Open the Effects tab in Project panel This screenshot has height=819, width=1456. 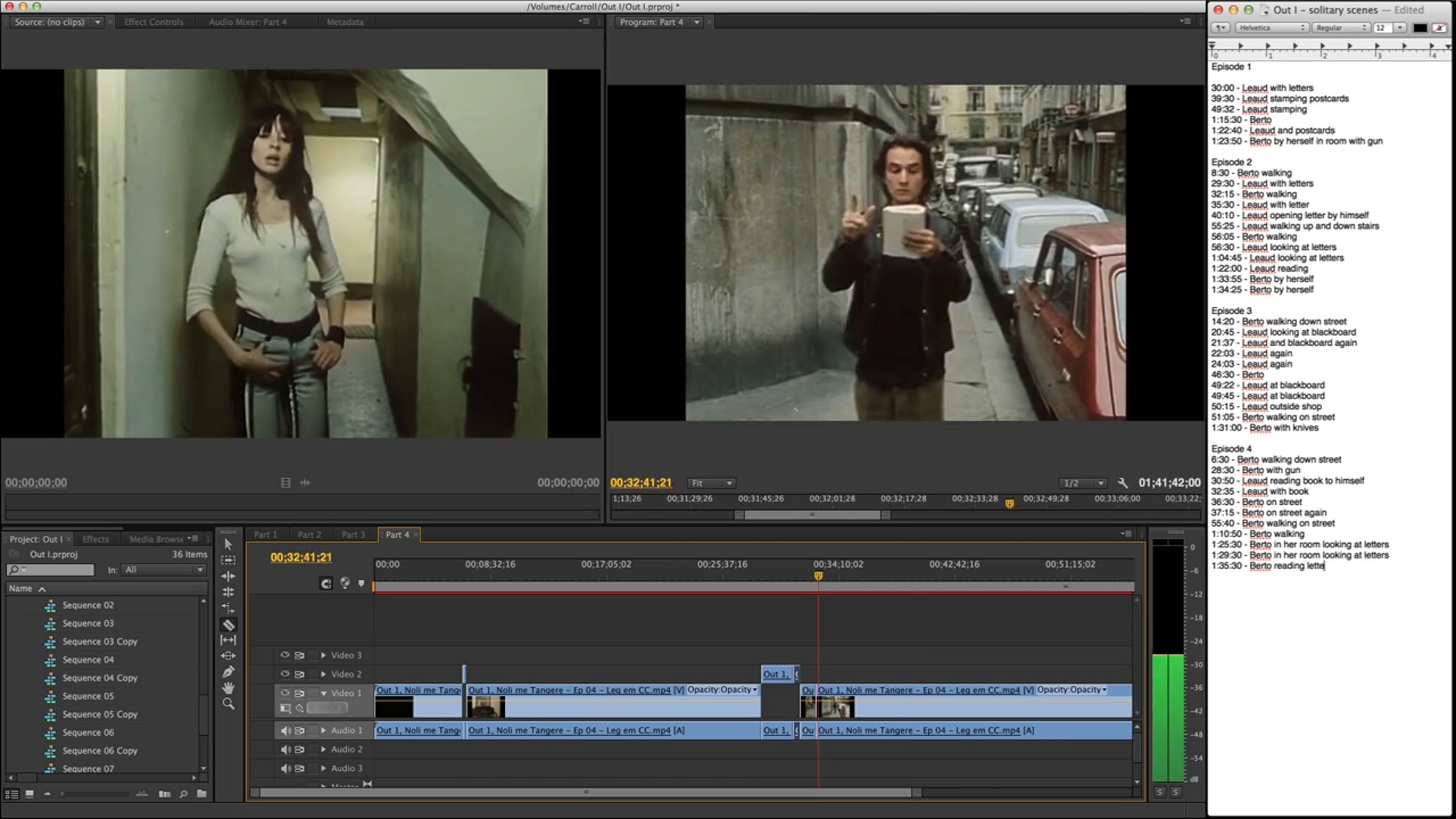coord(96,539)
